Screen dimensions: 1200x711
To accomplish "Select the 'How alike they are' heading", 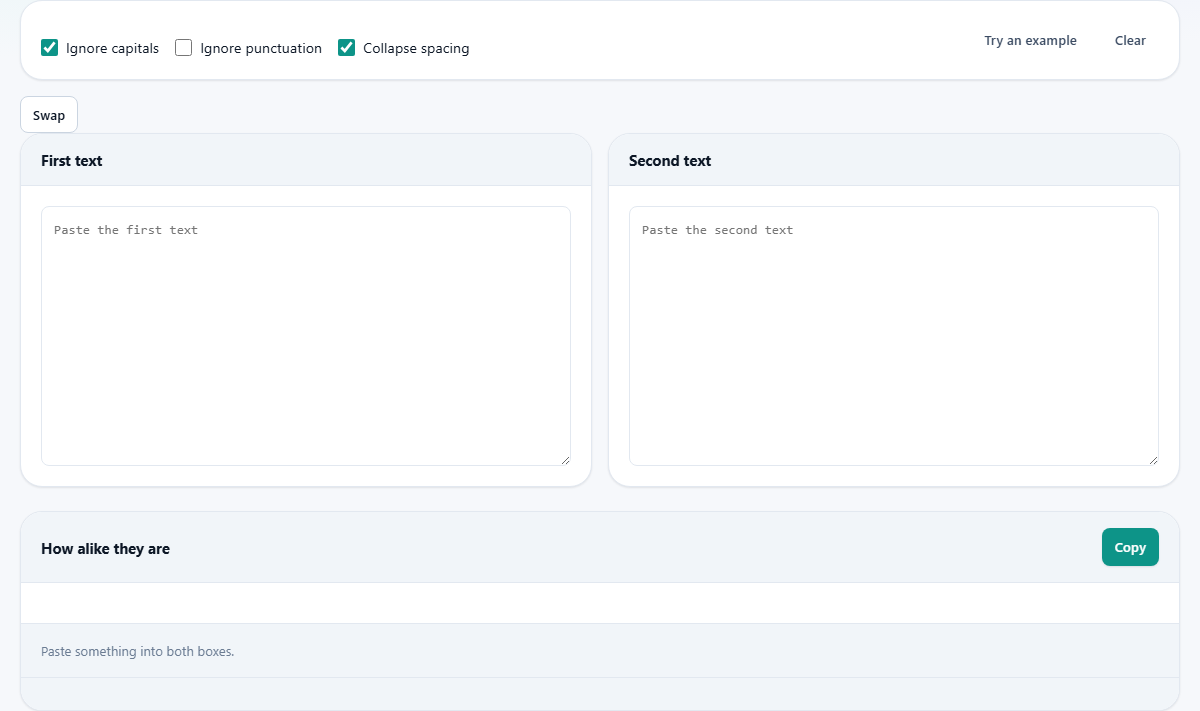I will point(105,548).
